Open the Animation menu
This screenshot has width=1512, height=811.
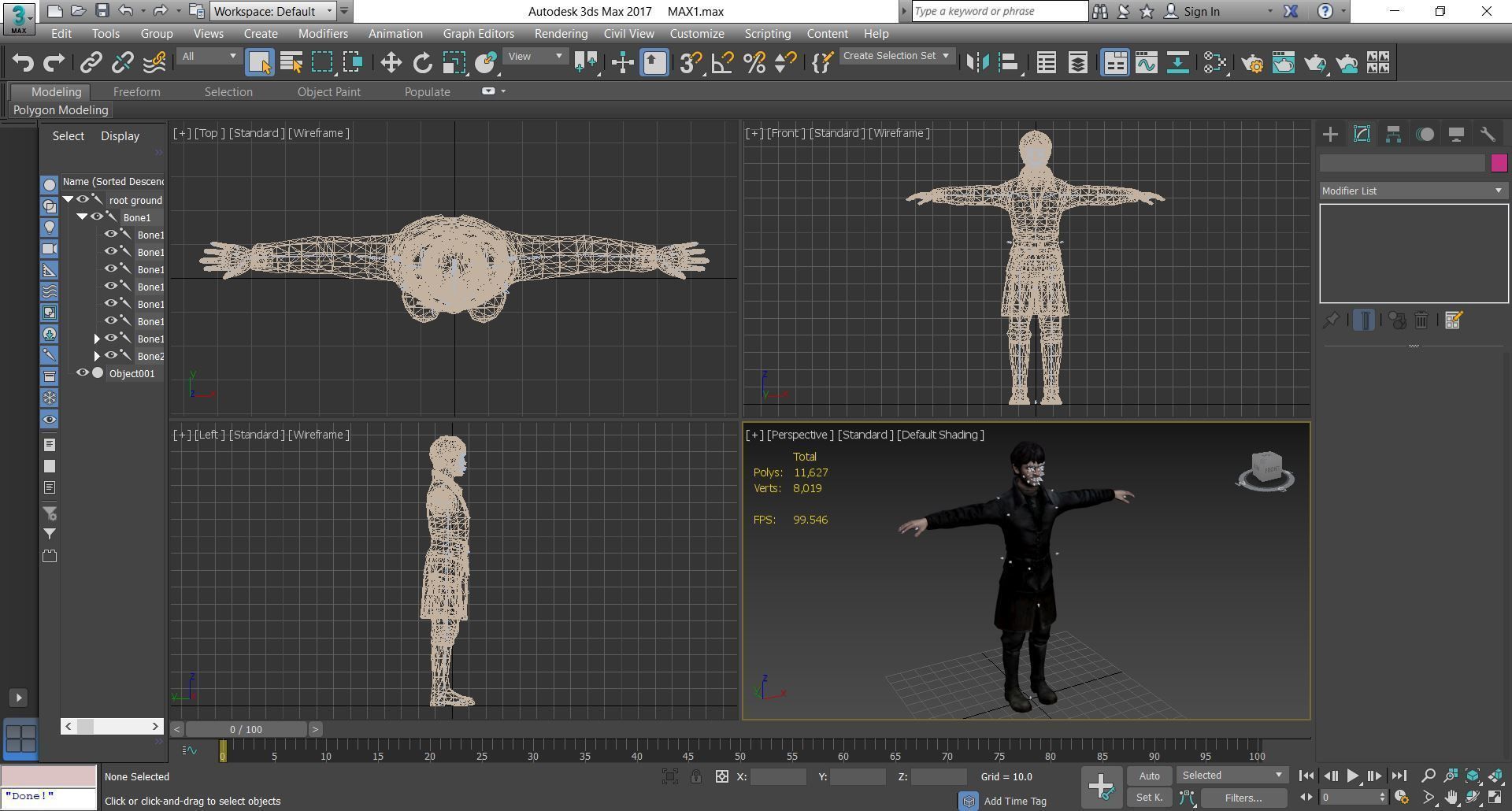[395, 34]
